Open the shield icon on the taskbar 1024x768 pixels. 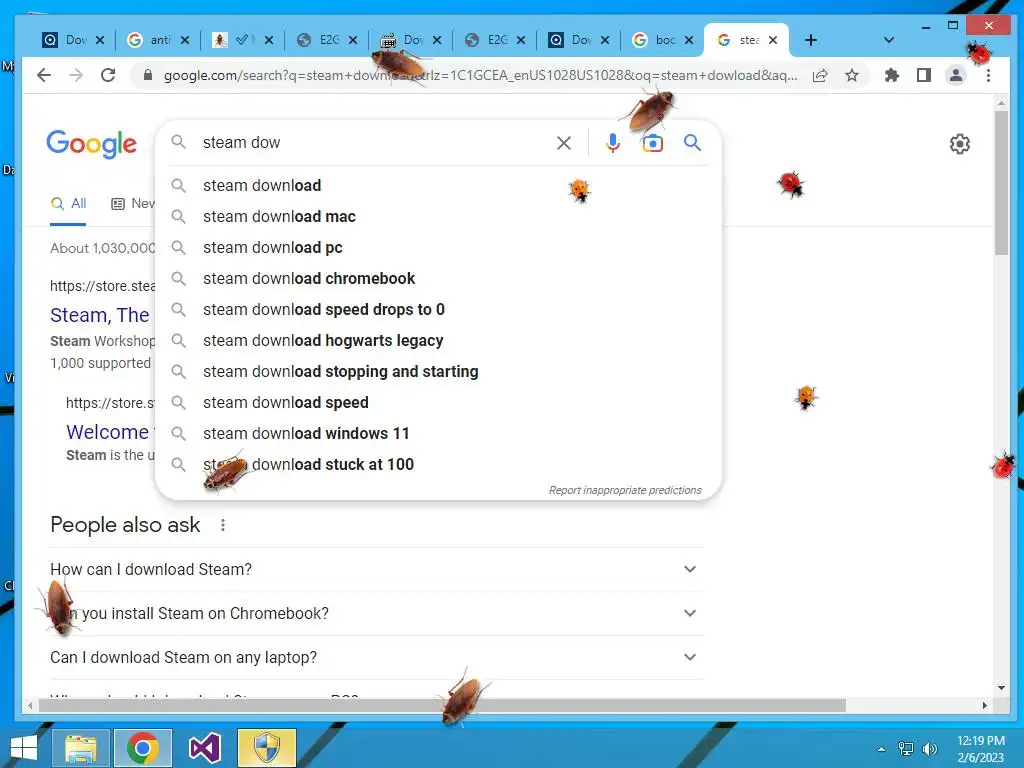(266, 748)
